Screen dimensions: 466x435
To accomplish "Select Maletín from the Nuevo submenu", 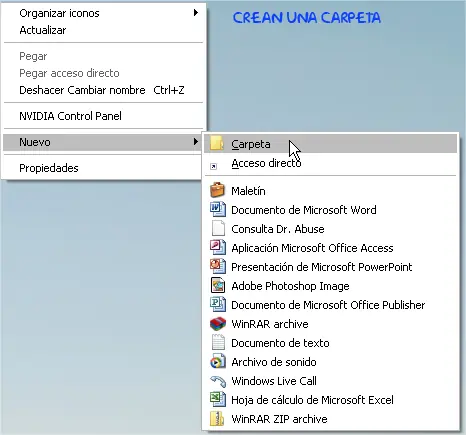I will (330, 191).
